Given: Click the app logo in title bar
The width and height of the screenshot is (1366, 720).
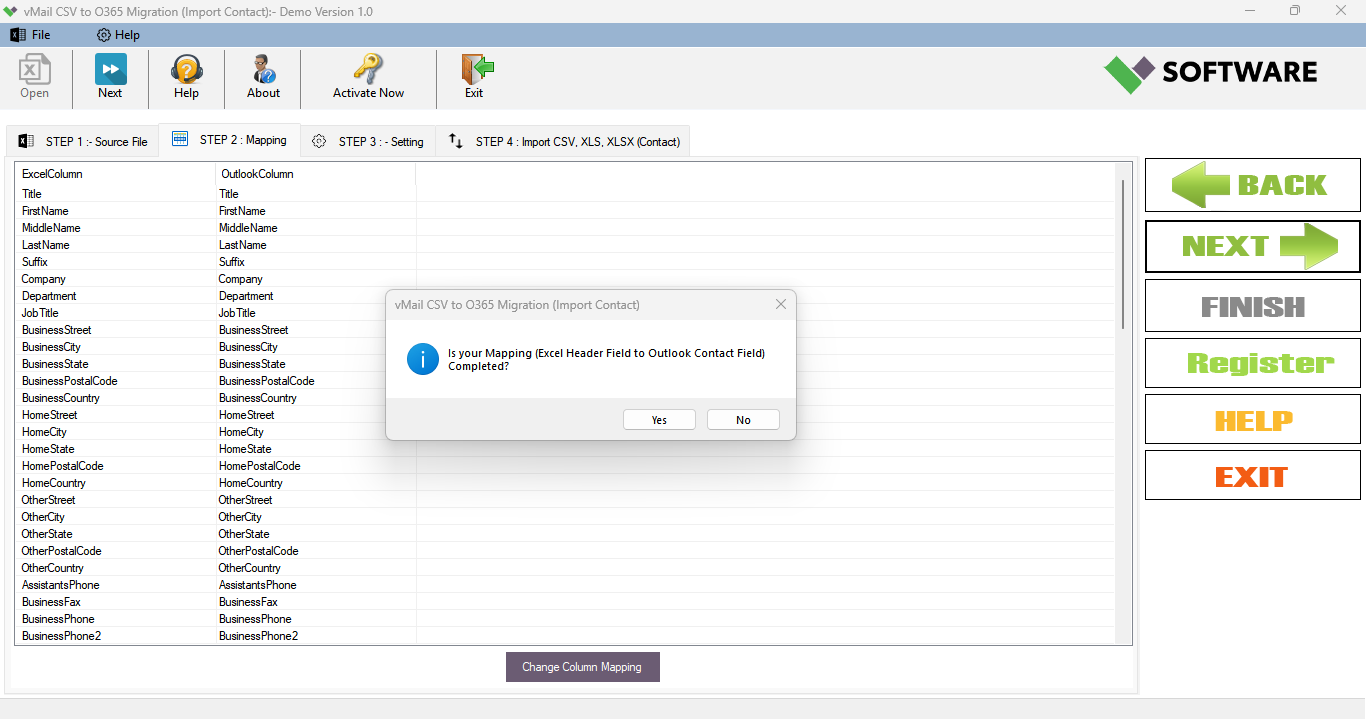Looking at the screenshot, I should point(11,11).
